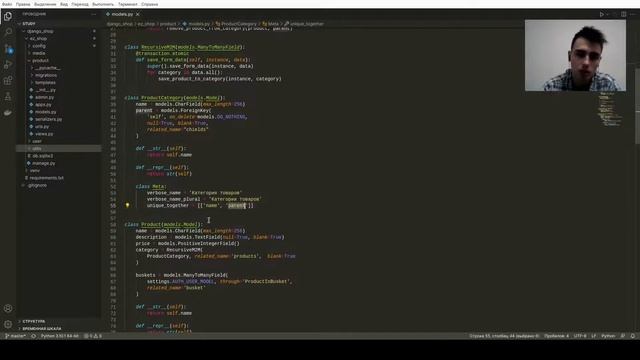Open the Search view in activity bar
This screenshot has width=640, height=360.
(8, 33)
